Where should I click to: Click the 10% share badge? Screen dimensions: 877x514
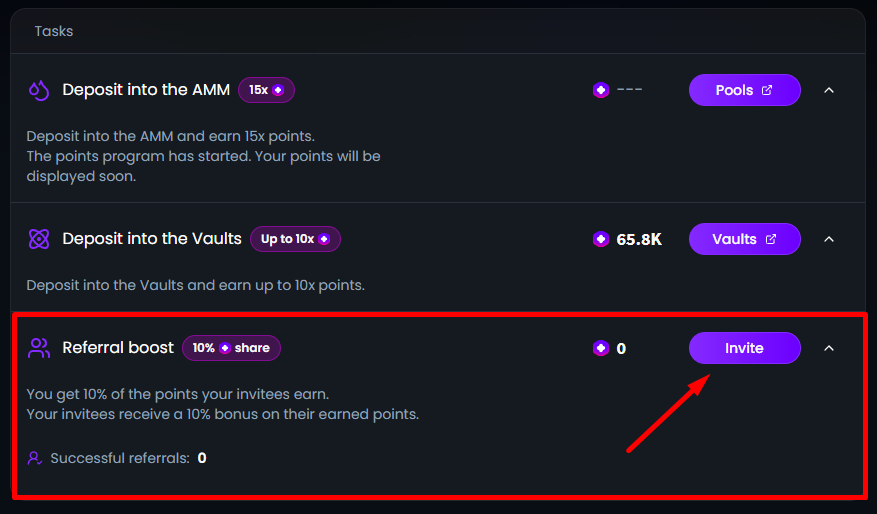point(231,348)
